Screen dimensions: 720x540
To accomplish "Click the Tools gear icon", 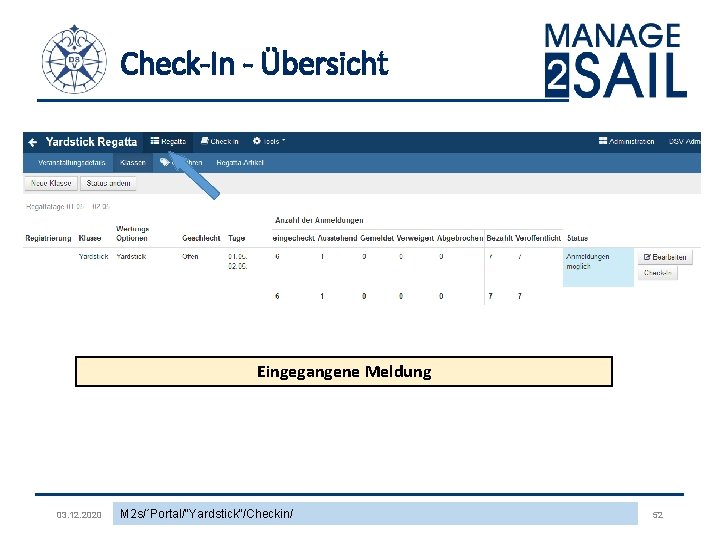I will click(x=257, y=141).
